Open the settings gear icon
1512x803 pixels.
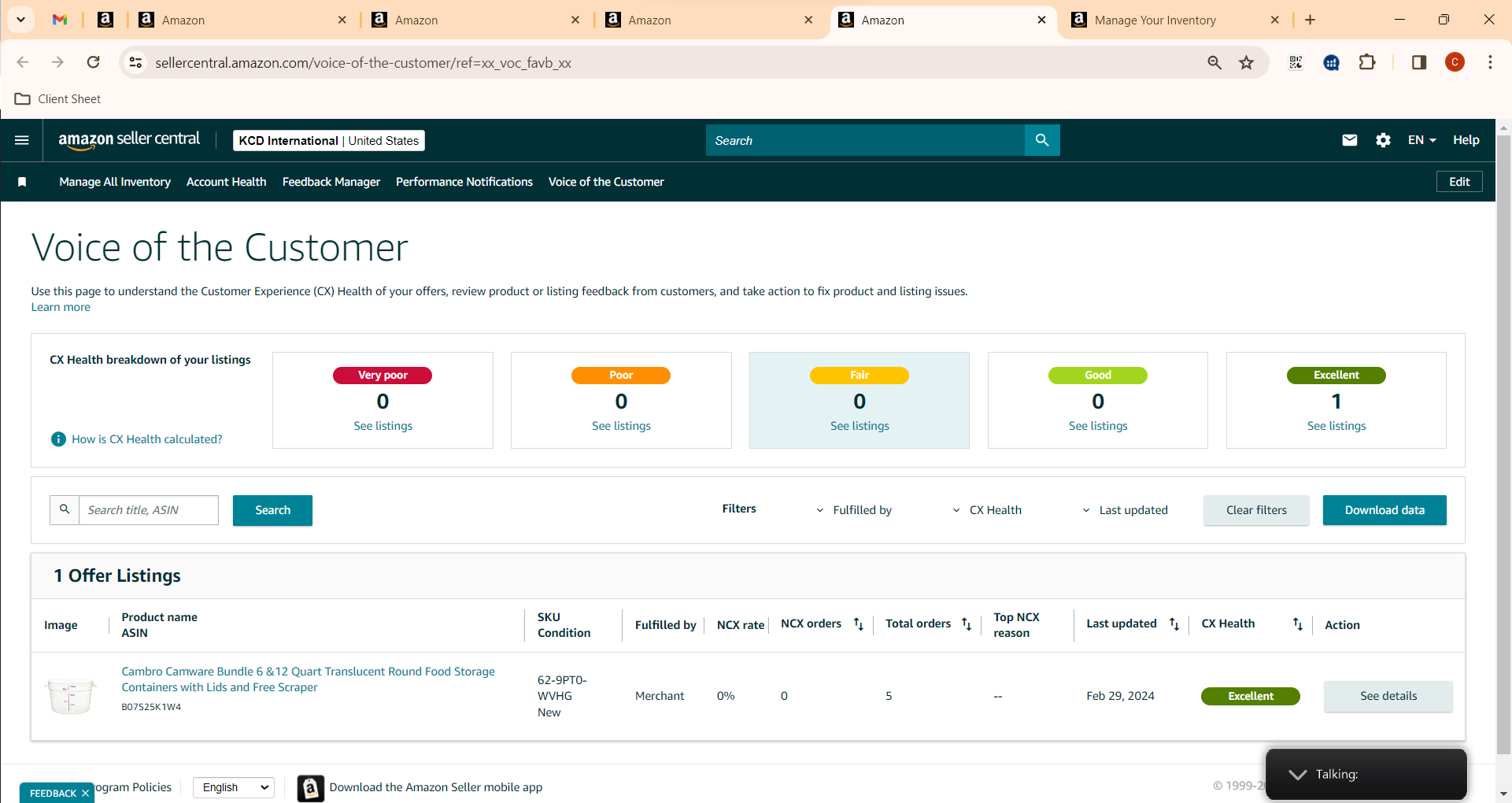[1383, 140]
